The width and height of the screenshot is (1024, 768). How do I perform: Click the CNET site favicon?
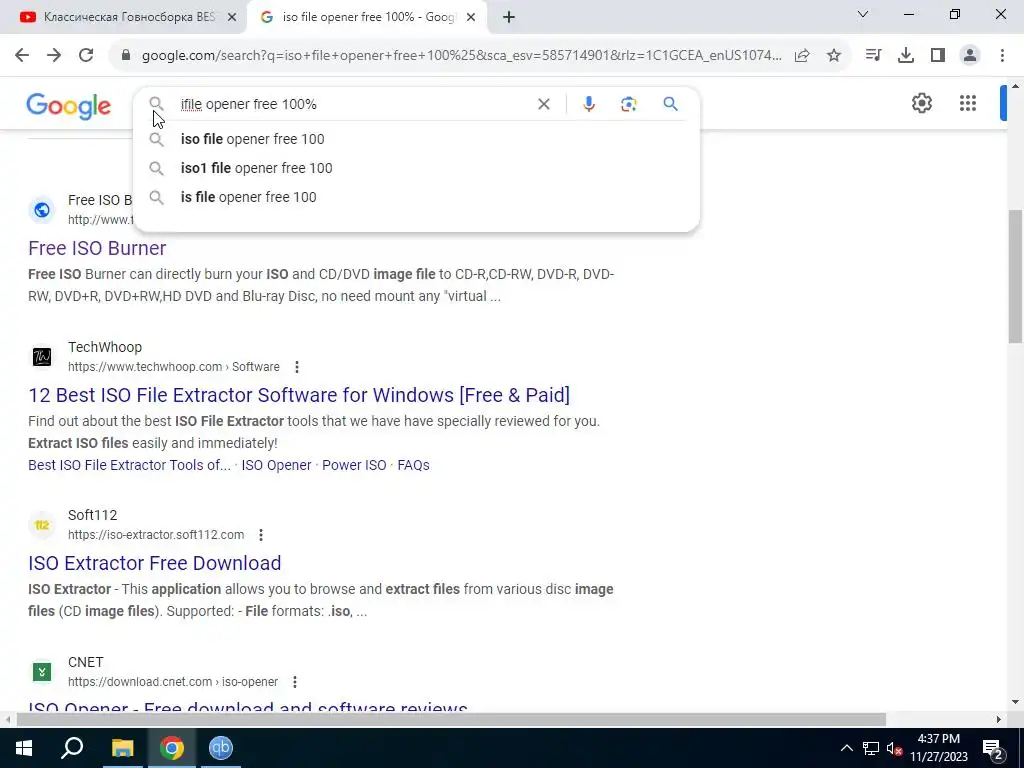[x=42, y=671]
